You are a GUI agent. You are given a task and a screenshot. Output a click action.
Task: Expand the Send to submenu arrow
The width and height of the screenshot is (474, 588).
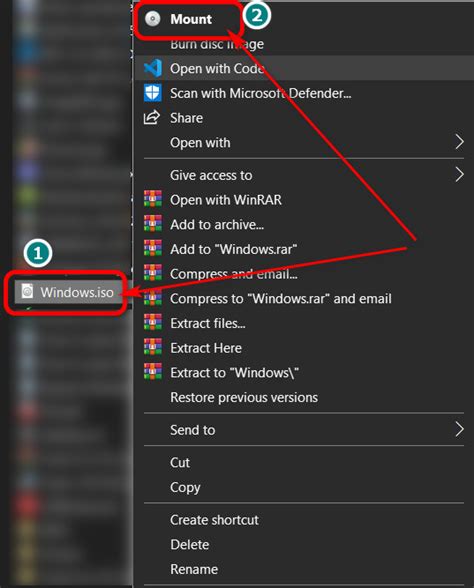point(459,429)
